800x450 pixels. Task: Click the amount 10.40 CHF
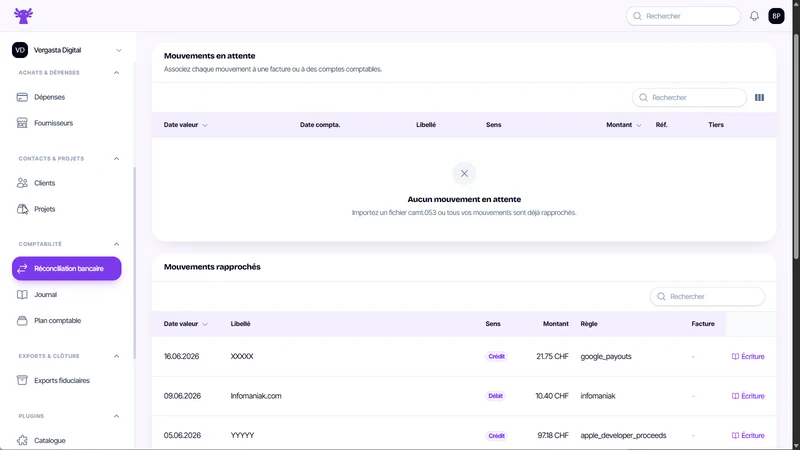[x=552, y=396]
